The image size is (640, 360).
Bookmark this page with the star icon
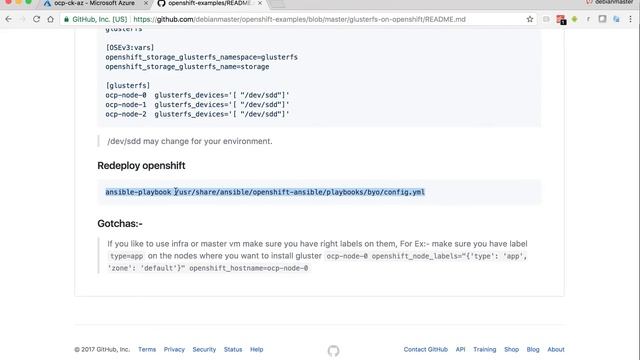pyautogui.click(x=530, y=19)
